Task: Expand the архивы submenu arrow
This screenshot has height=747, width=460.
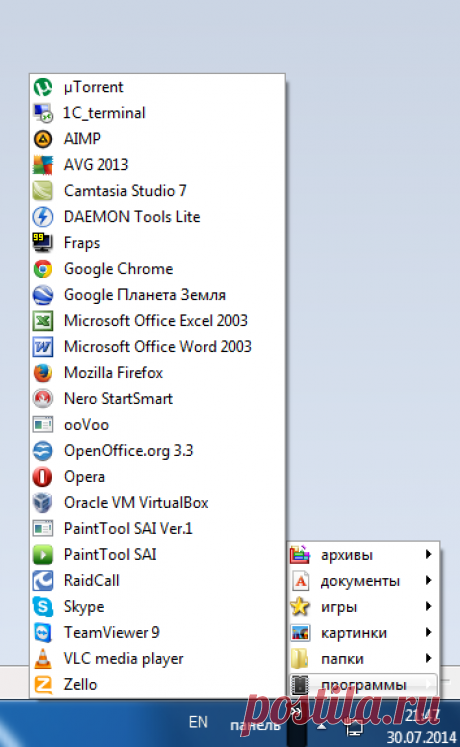Action: 428,555
